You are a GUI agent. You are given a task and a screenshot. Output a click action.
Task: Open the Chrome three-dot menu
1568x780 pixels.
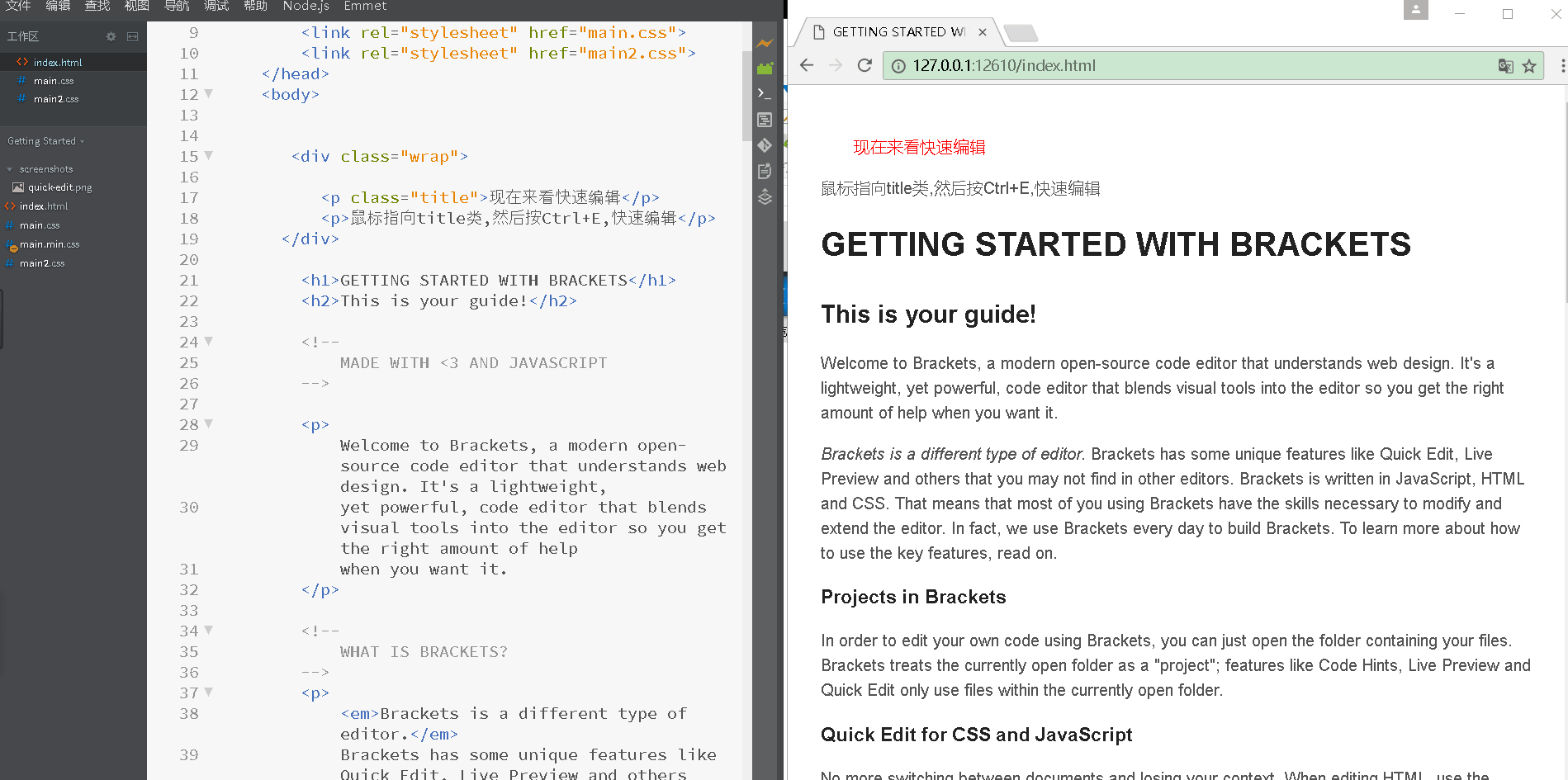(x=1561, y=66)
